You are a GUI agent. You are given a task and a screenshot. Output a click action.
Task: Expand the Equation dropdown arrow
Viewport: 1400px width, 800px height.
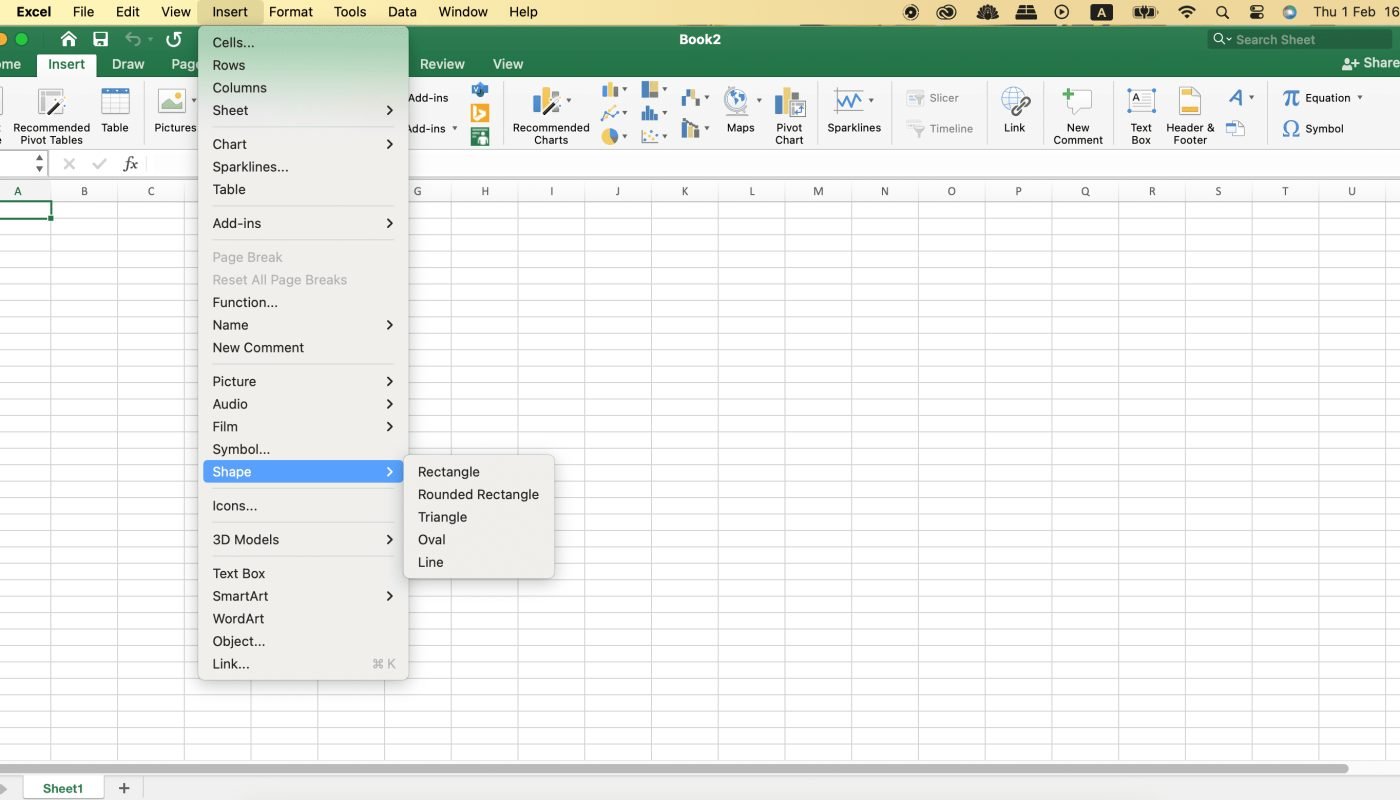pos(1359,98)
